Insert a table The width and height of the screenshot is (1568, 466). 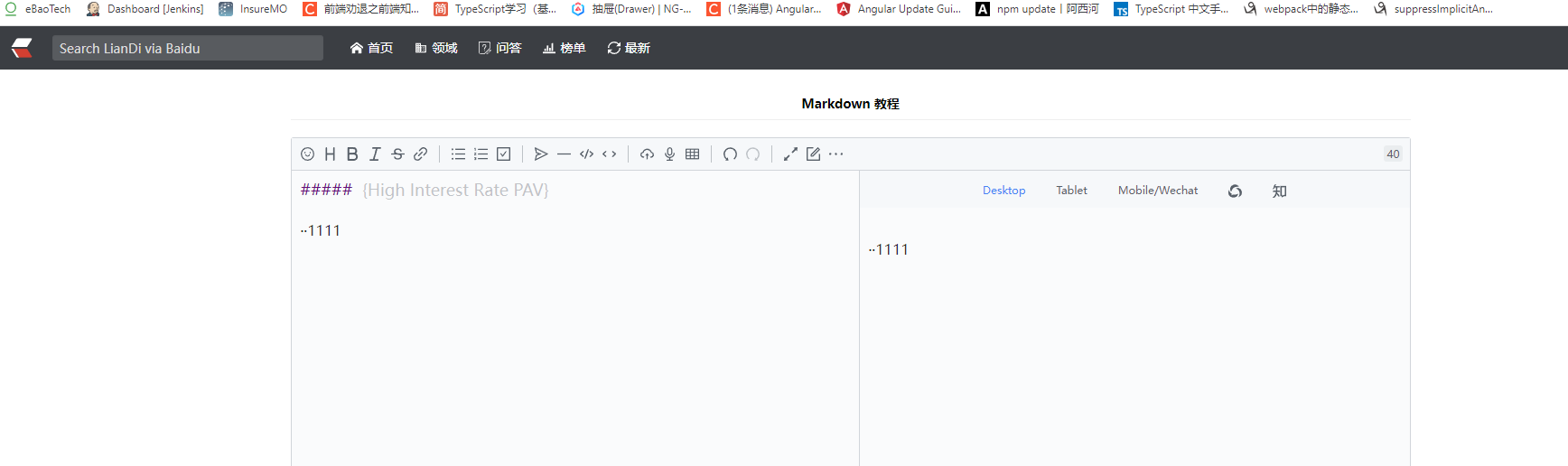pyautogui.click(x=692, y=154)
